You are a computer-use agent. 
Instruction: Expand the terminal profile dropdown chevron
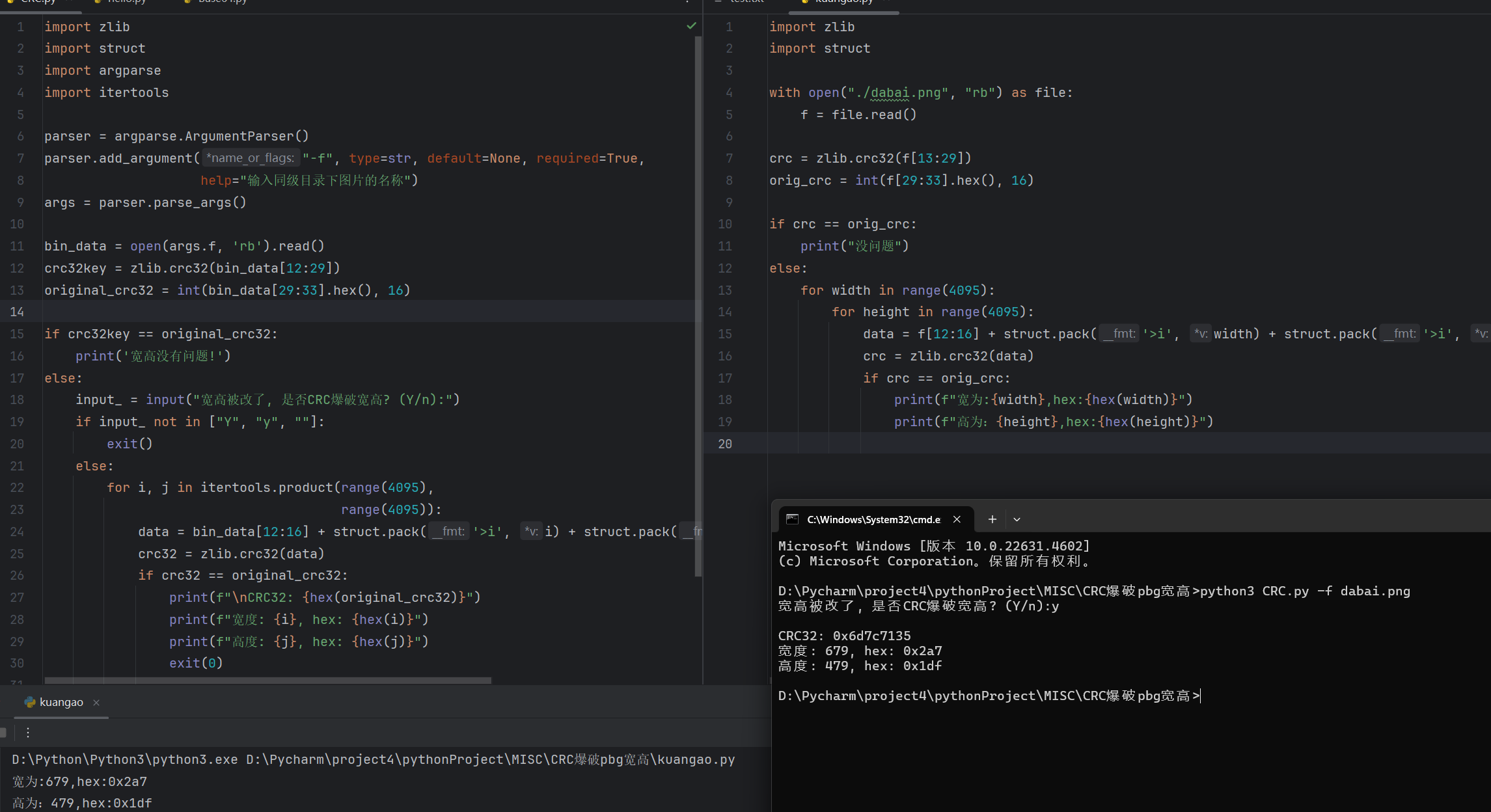[1017, 519]
